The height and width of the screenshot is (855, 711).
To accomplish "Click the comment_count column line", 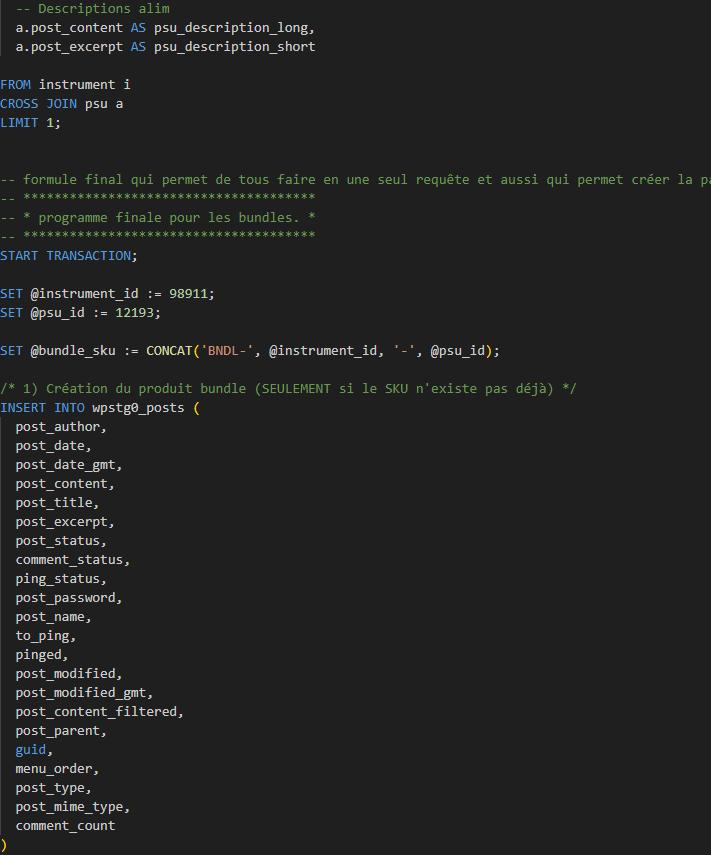I will pos(65,826).
